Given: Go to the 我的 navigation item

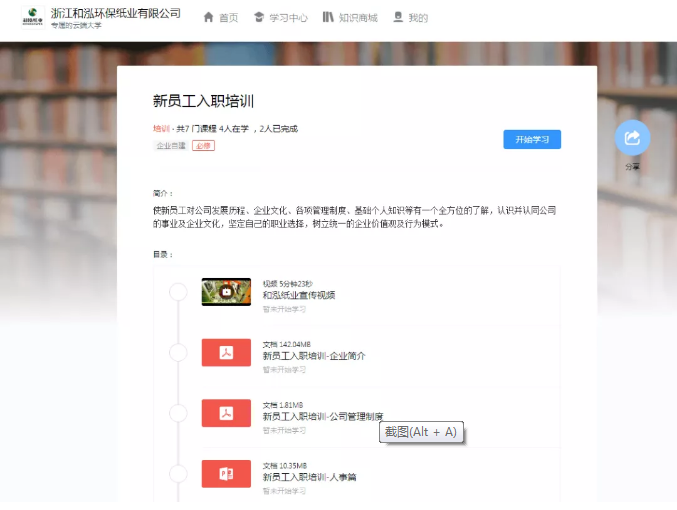Looking at the screenshot, I should (x=411, y=17).
